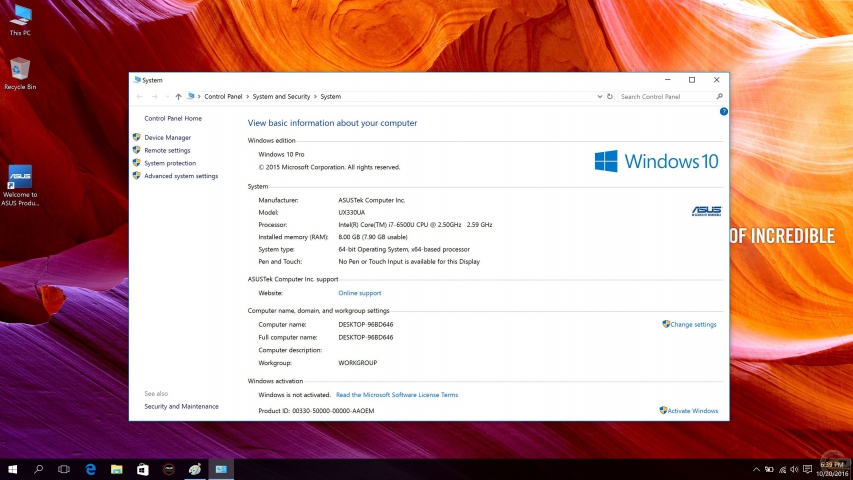This screenshot has width=853, height=480.
Task: Click 'DESKTOP-96BD646' next to Computer name
Action: tap(366, 324)
